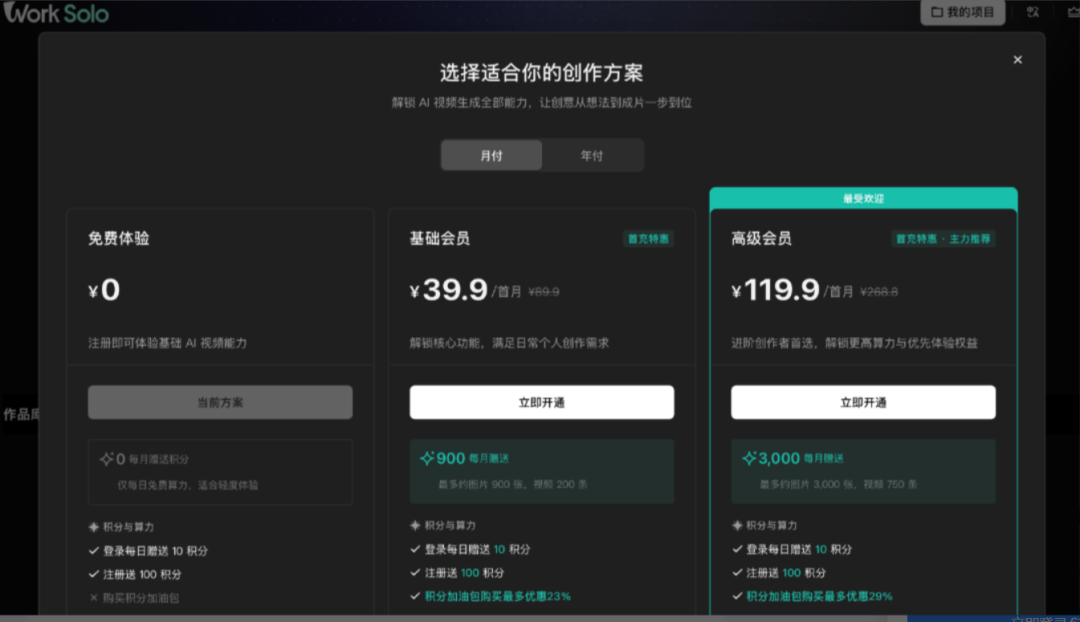The height and width of the screenshot is (622, 1080).
Task: Click the ¥119.9 price text
Action: 776,290
